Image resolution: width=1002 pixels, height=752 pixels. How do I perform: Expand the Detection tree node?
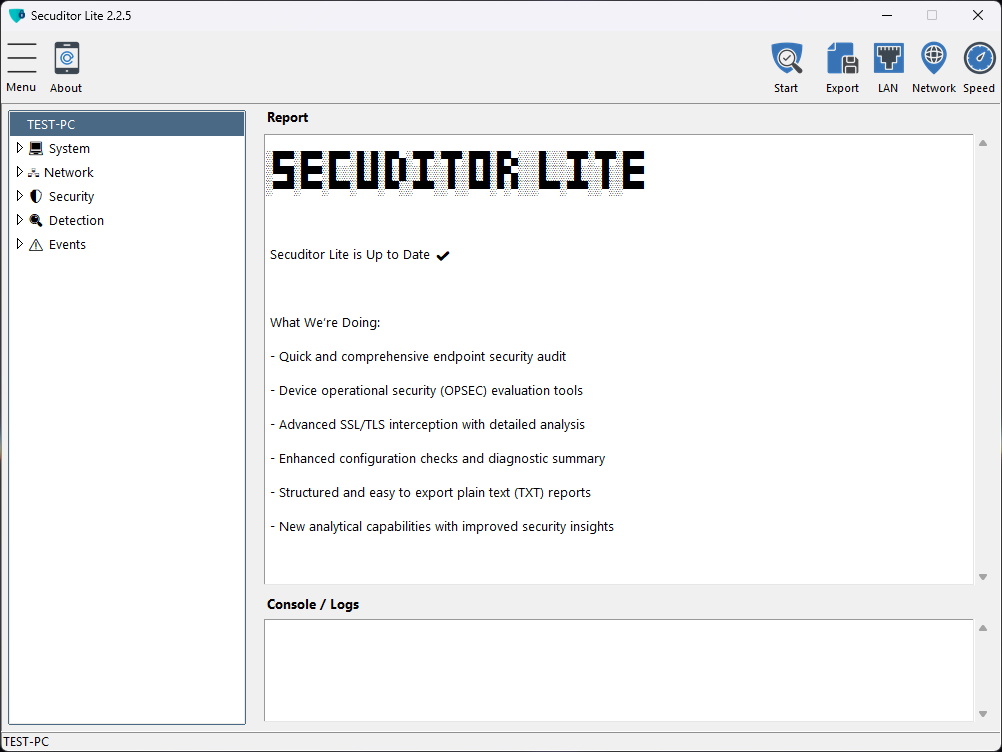point(19,220)
